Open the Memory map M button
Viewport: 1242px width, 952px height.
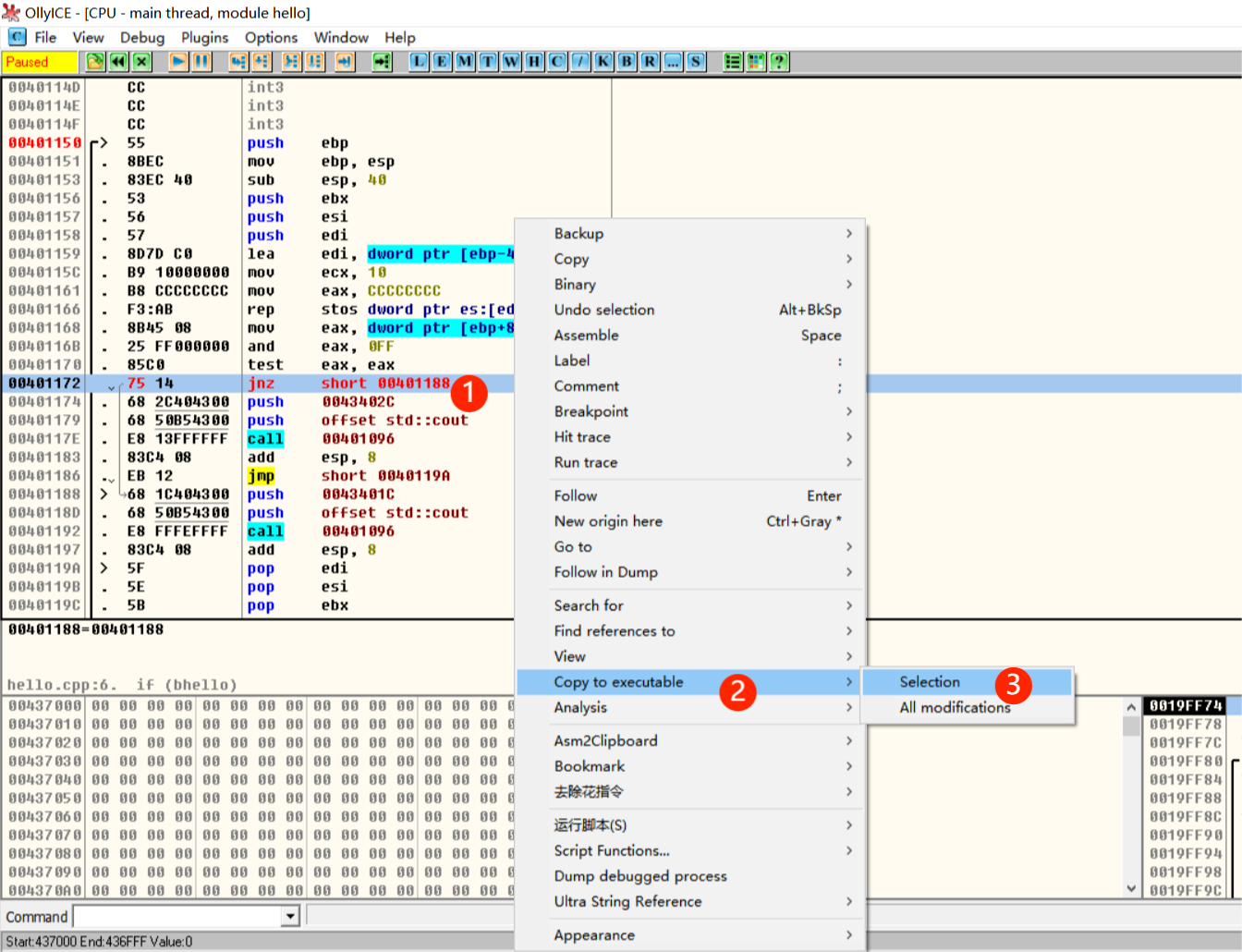(x=465, y=62)
